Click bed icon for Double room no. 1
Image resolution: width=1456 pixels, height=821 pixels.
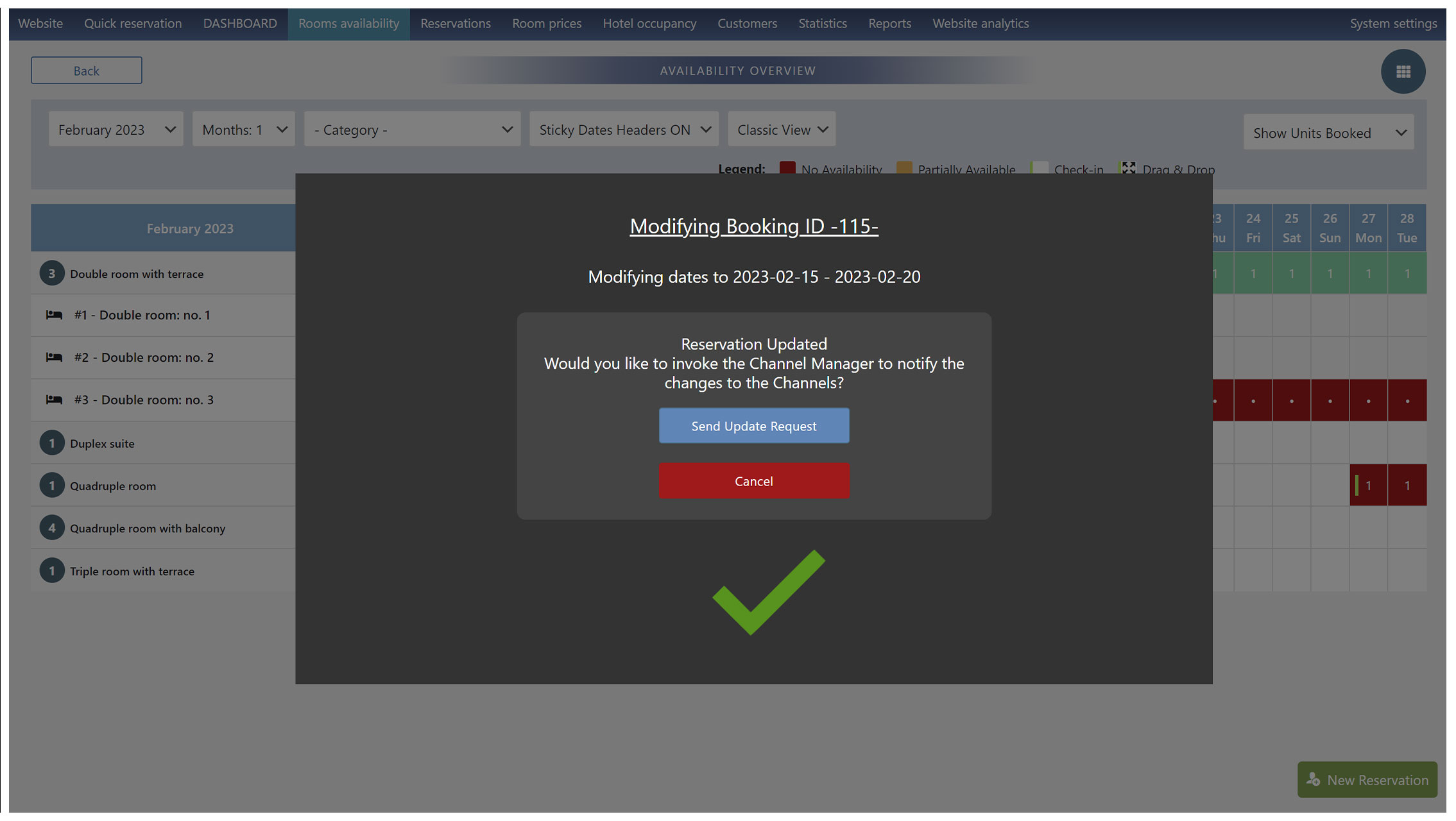[54, 315]
